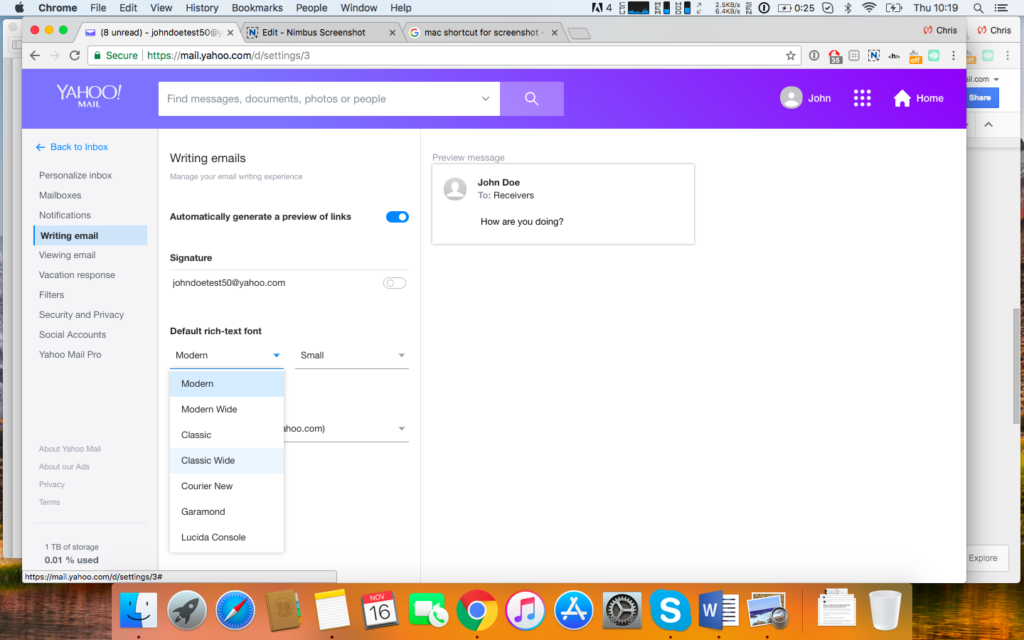1024x640 pixels.
Task: Click the Yahoo Mail logo
Action: (89, 97)
